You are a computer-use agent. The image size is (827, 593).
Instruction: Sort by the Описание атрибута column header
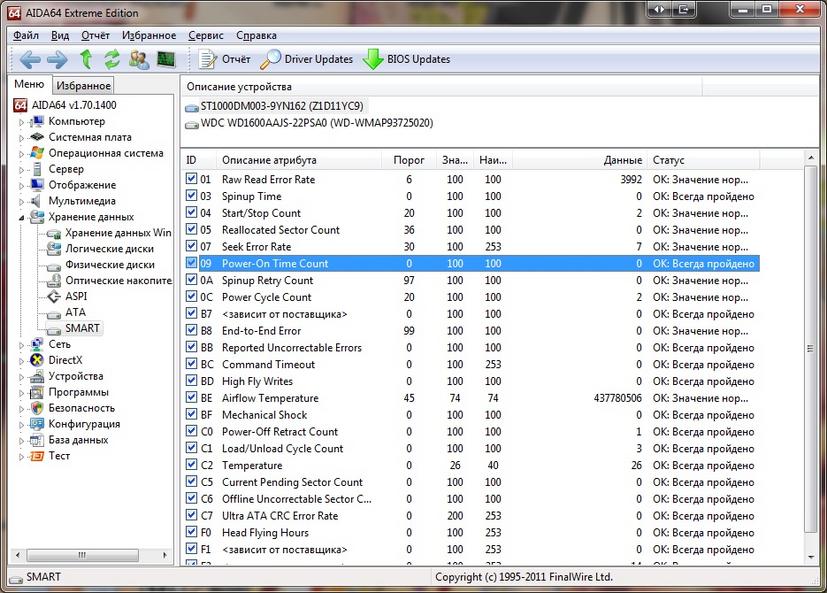[298, 160]
